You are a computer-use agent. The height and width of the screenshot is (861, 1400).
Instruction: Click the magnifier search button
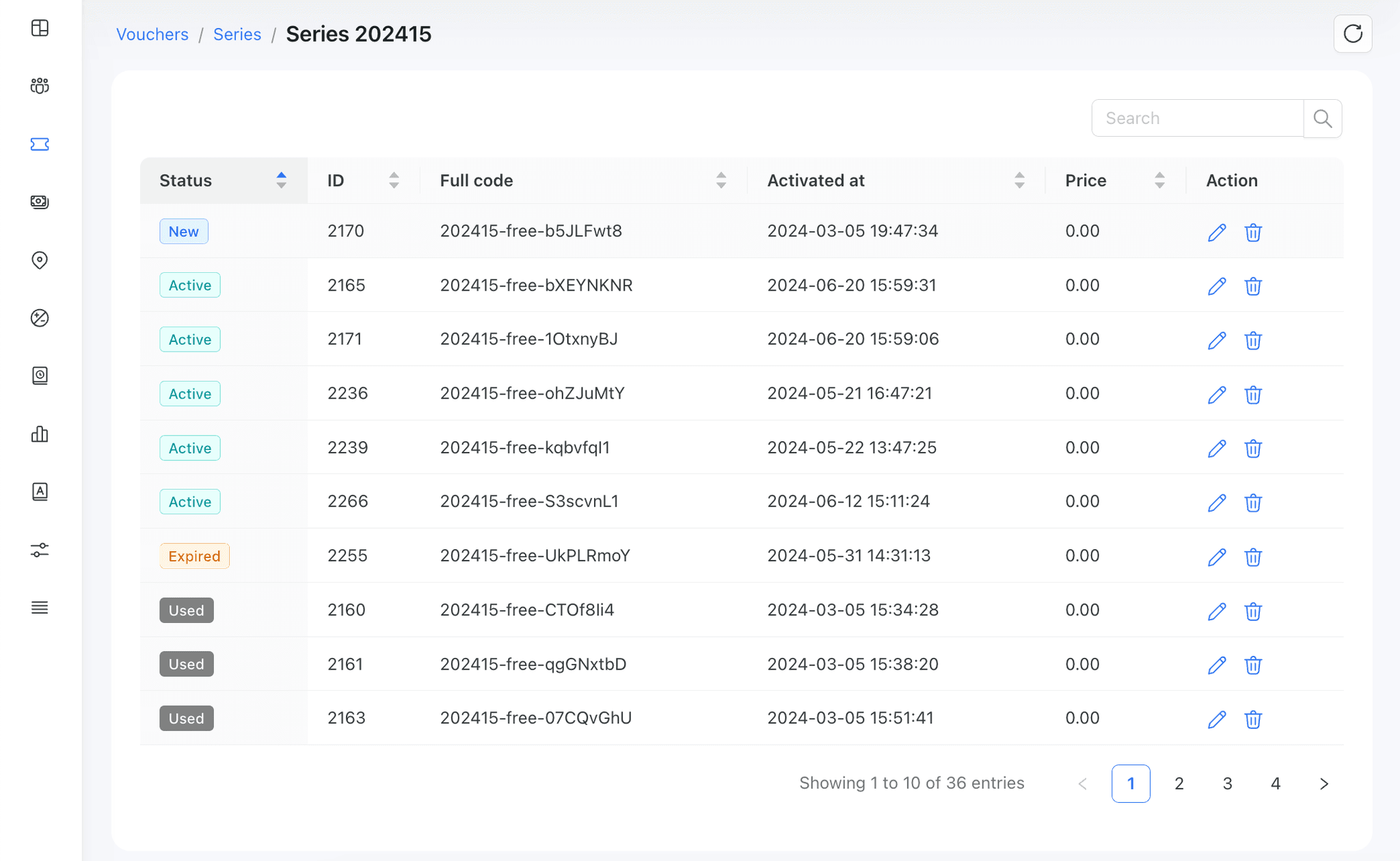1323,118
